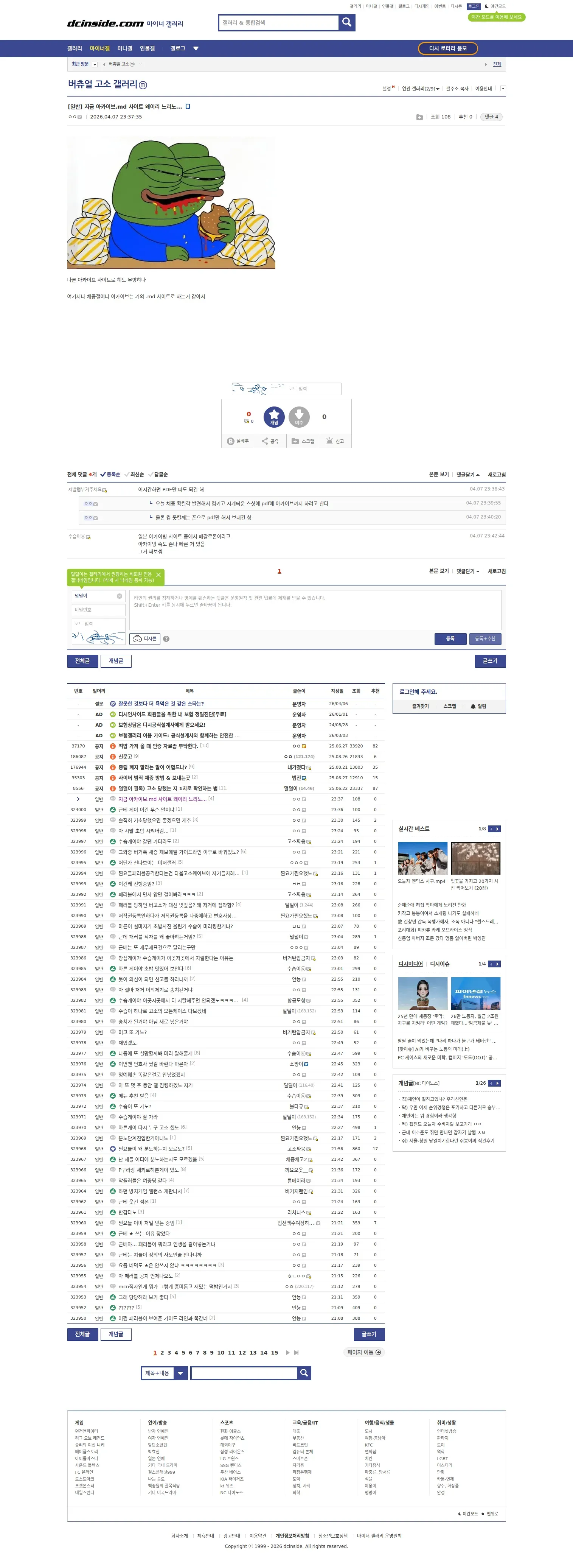Click the upper 새로고침 comments link
Image resolution: width=573 pixels, height=1568 pixels.
click(x=496, y=475)
